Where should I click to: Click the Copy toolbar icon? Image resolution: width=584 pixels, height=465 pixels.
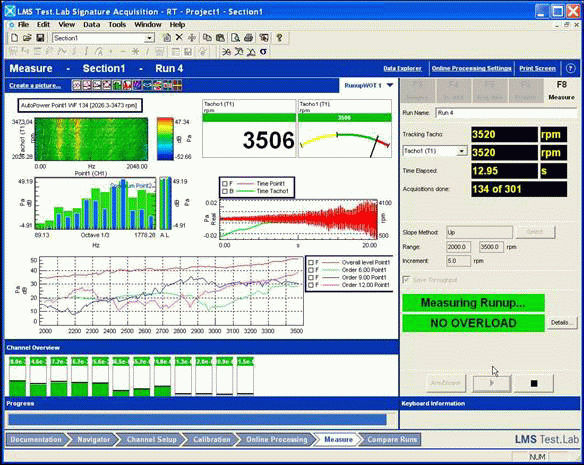point(207,38)
